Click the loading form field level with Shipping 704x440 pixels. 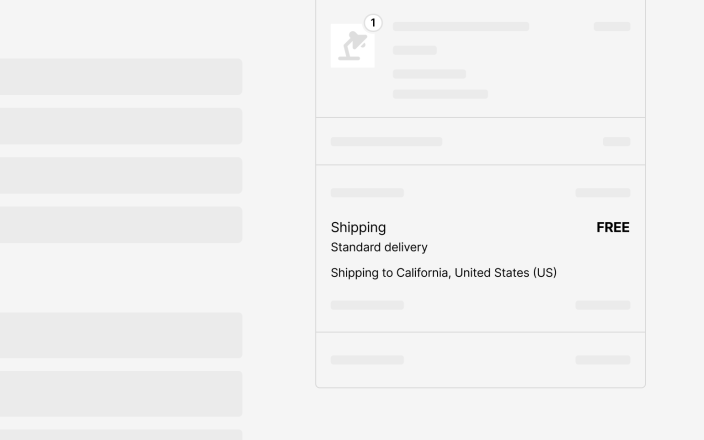[121, 225]
